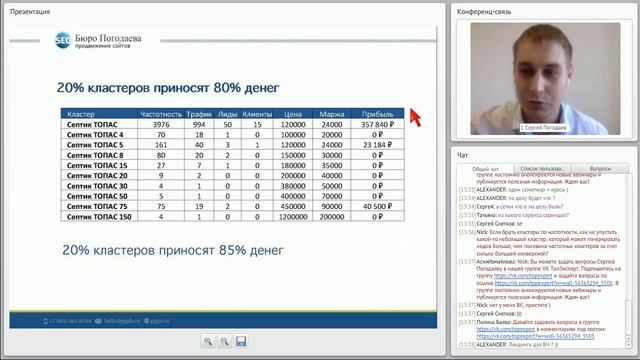Switch to the Список пользова... tab
Viewport: 640px width, 360px height.
click(542, 168)
